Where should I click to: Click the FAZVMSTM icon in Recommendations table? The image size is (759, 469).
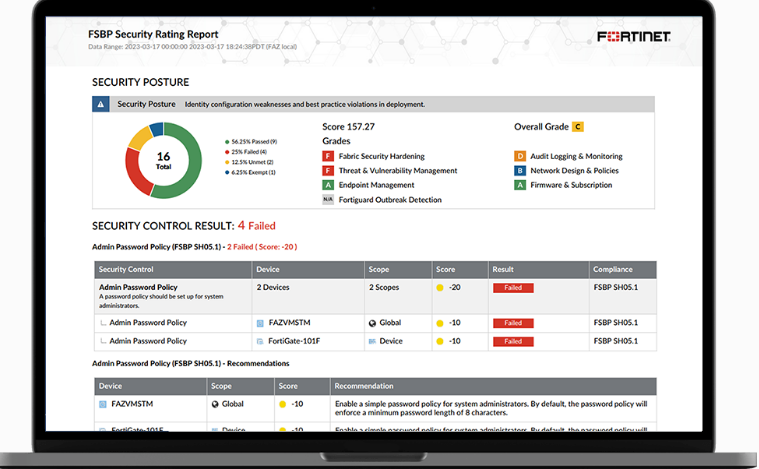pyautogui.click(x=103, y=405)
